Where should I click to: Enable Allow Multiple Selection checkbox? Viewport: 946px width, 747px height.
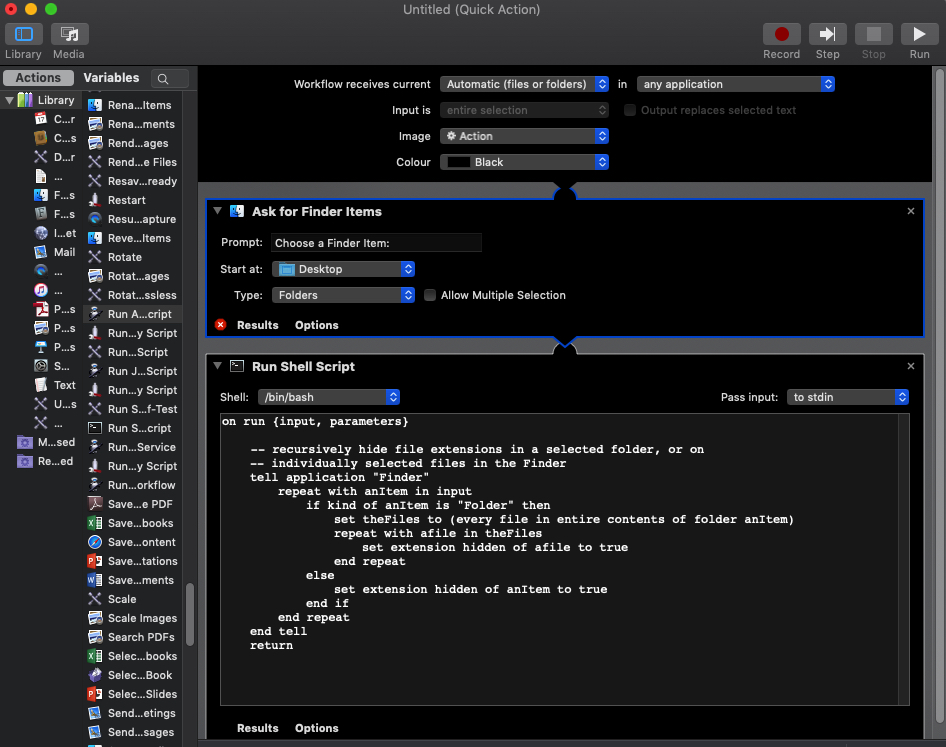click(430, 295)
